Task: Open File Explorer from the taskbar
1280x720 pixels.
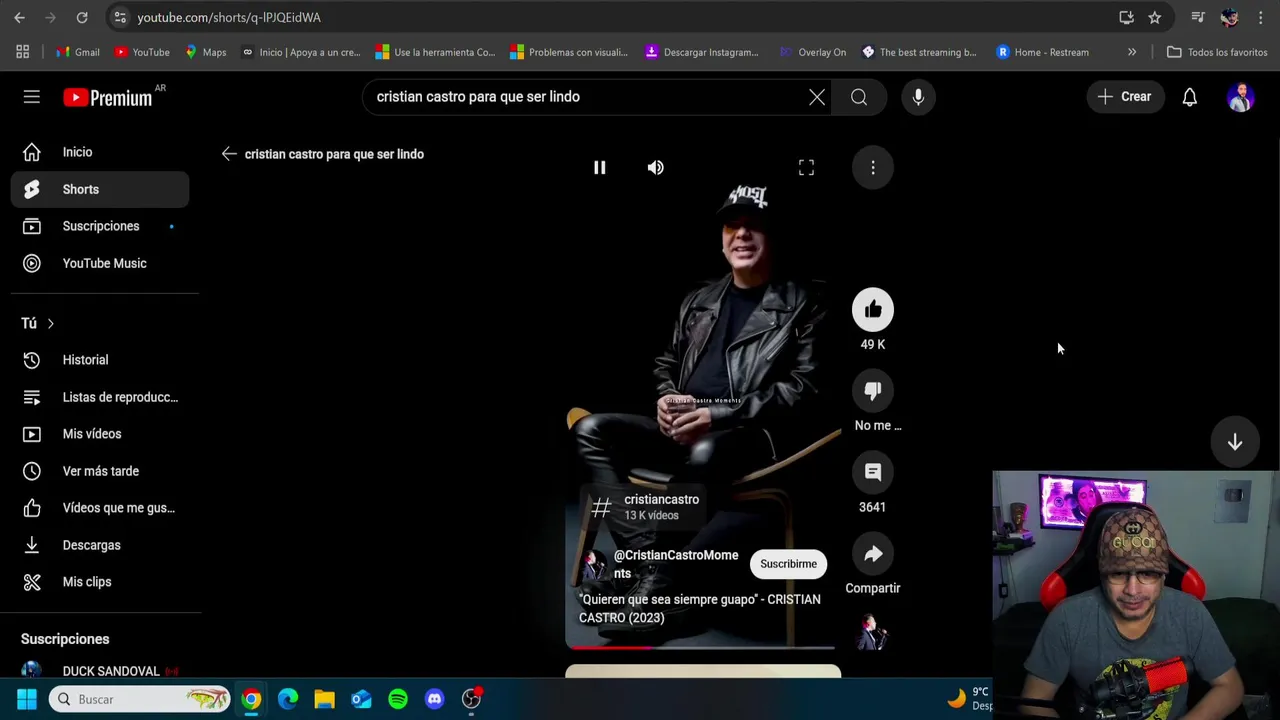Action: pos(324,699)
